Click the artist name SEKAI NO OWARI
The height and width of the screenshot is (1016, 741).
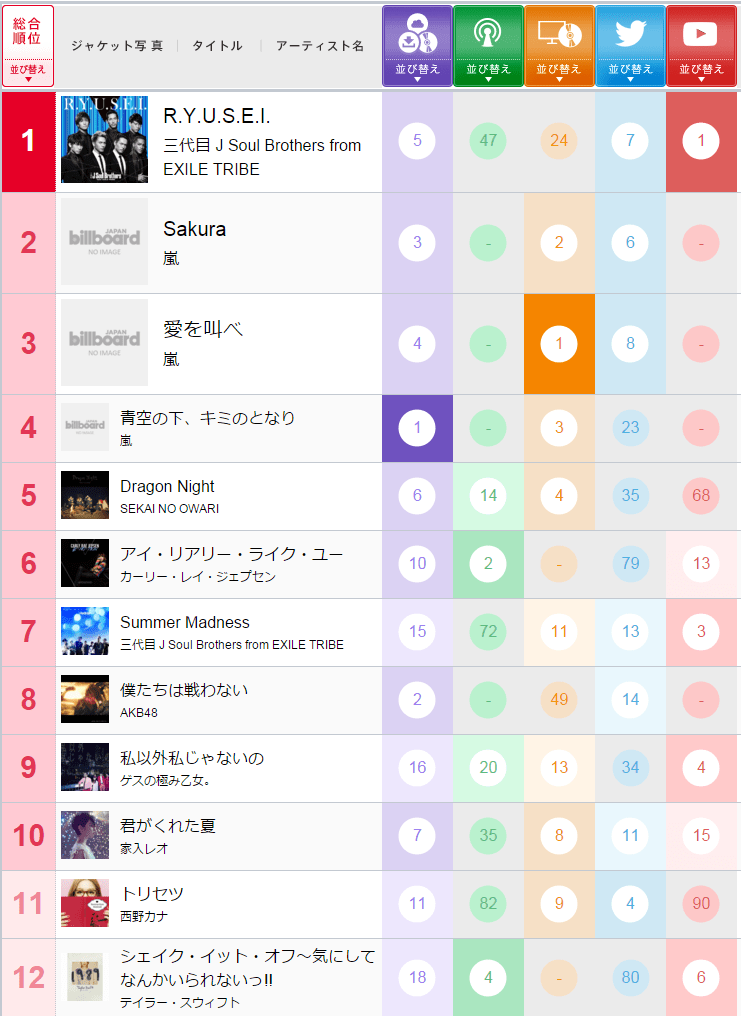click(x=169, y=508)
